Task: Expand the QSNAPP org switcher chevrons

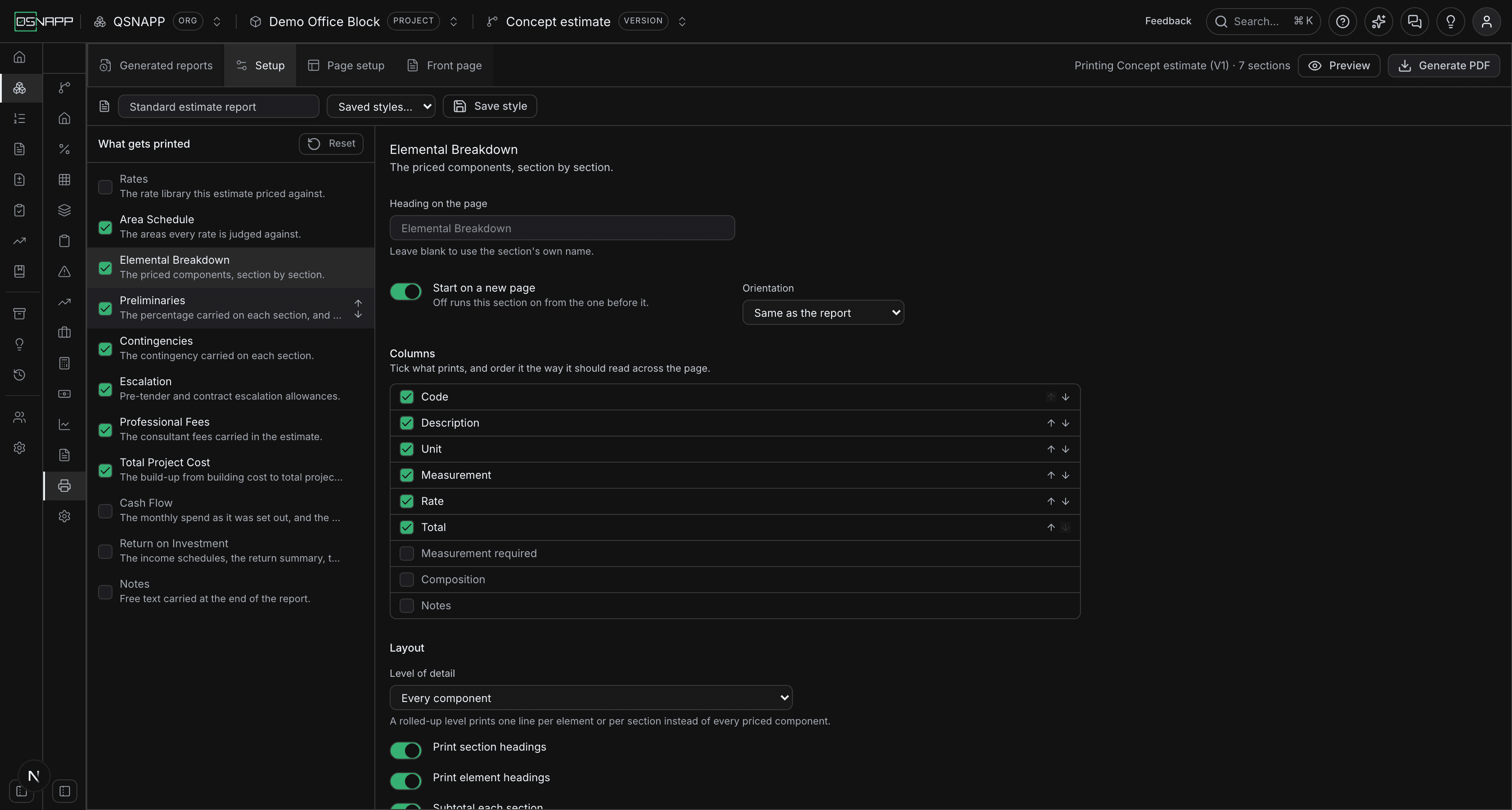Action: [x=216, y=22]
